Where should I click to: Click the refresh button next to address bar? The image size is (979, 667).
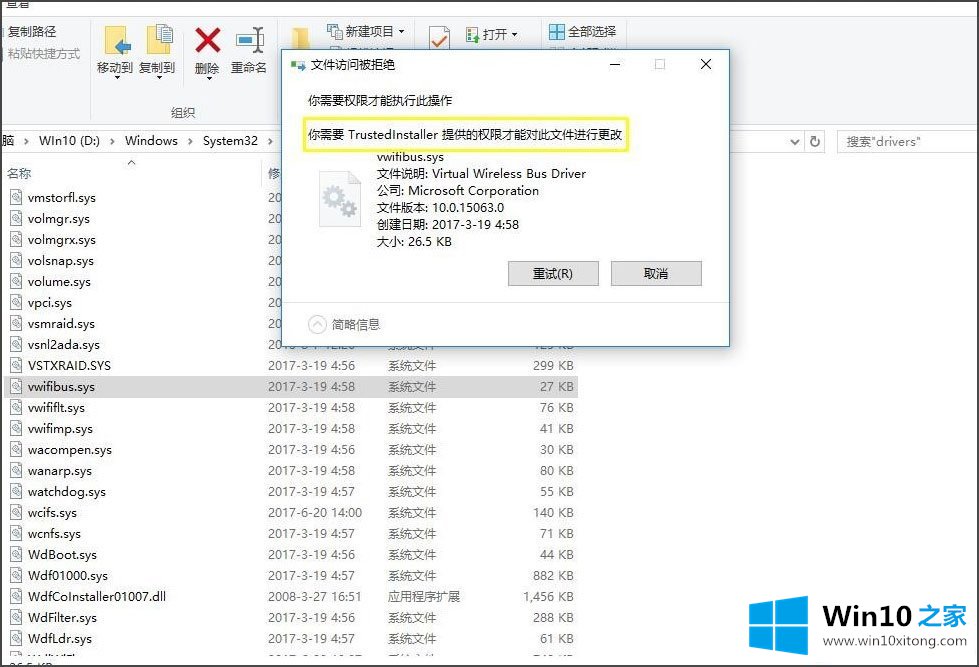[x=815, y=142]
